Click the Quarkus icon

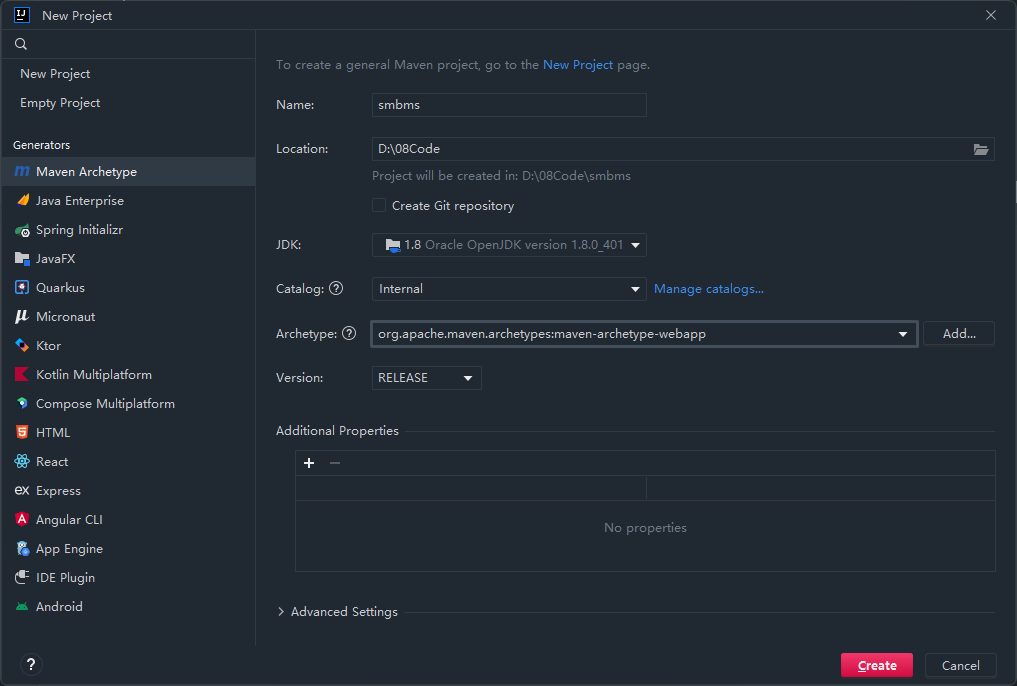coord(22,288)
